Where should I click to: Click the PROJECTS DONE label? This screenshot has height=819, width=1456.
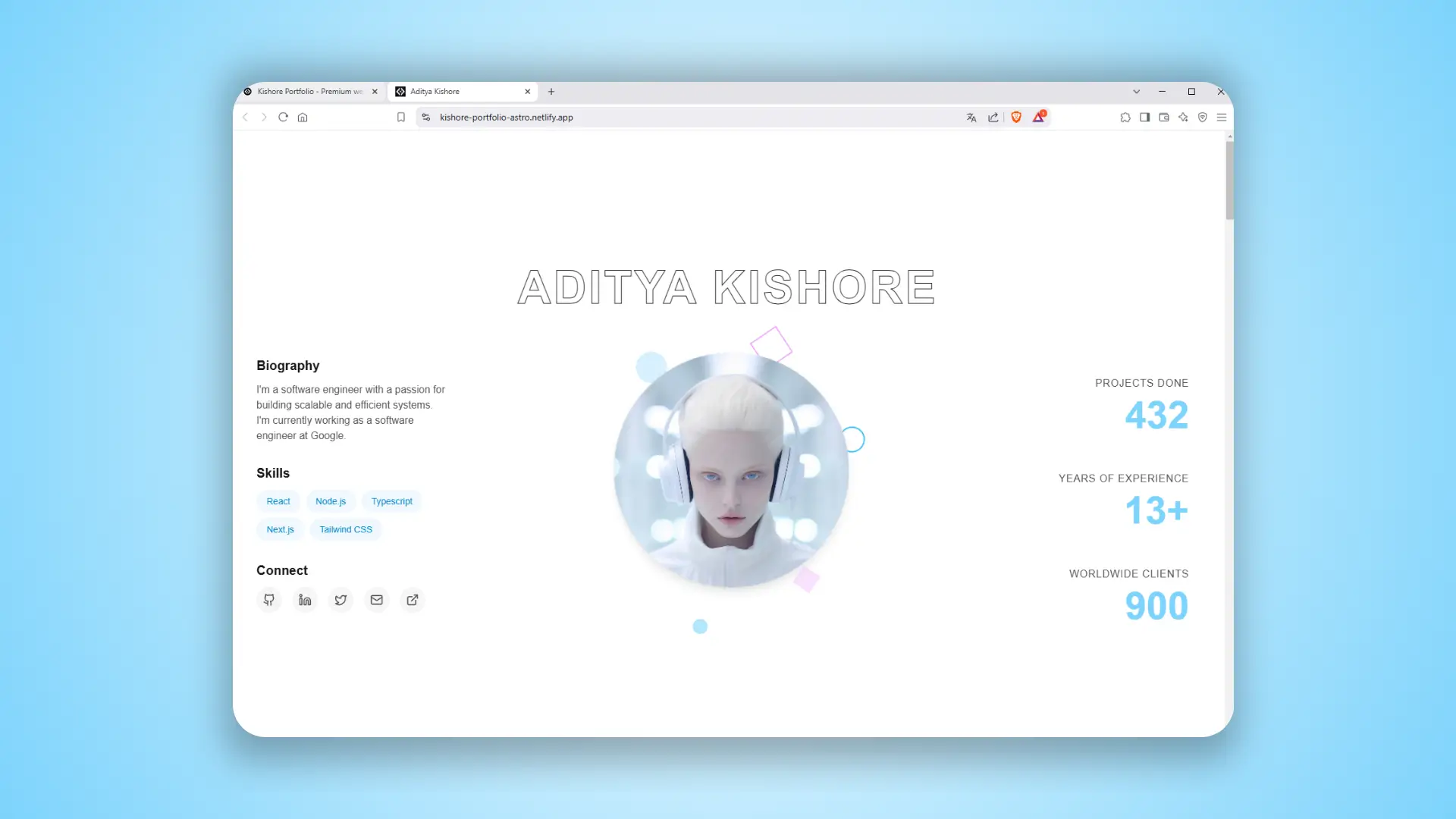pyautogui.click(x=1141, y=383)
